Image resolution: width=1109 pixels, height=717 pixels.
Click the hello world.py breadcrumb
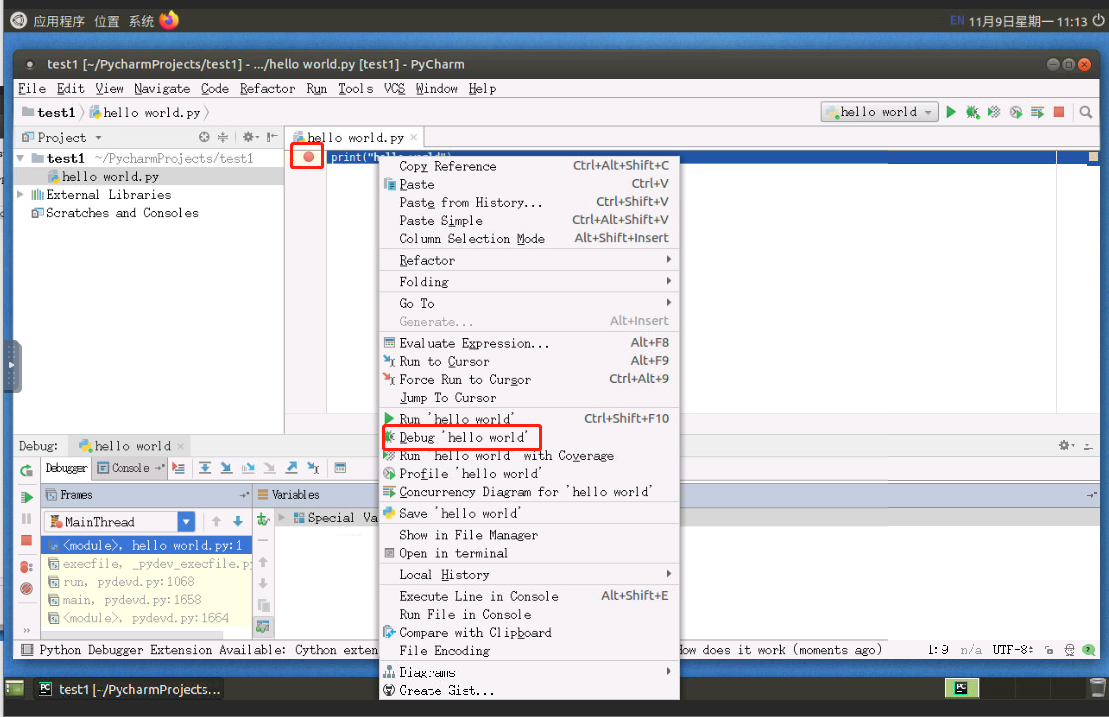pos(145,112)
